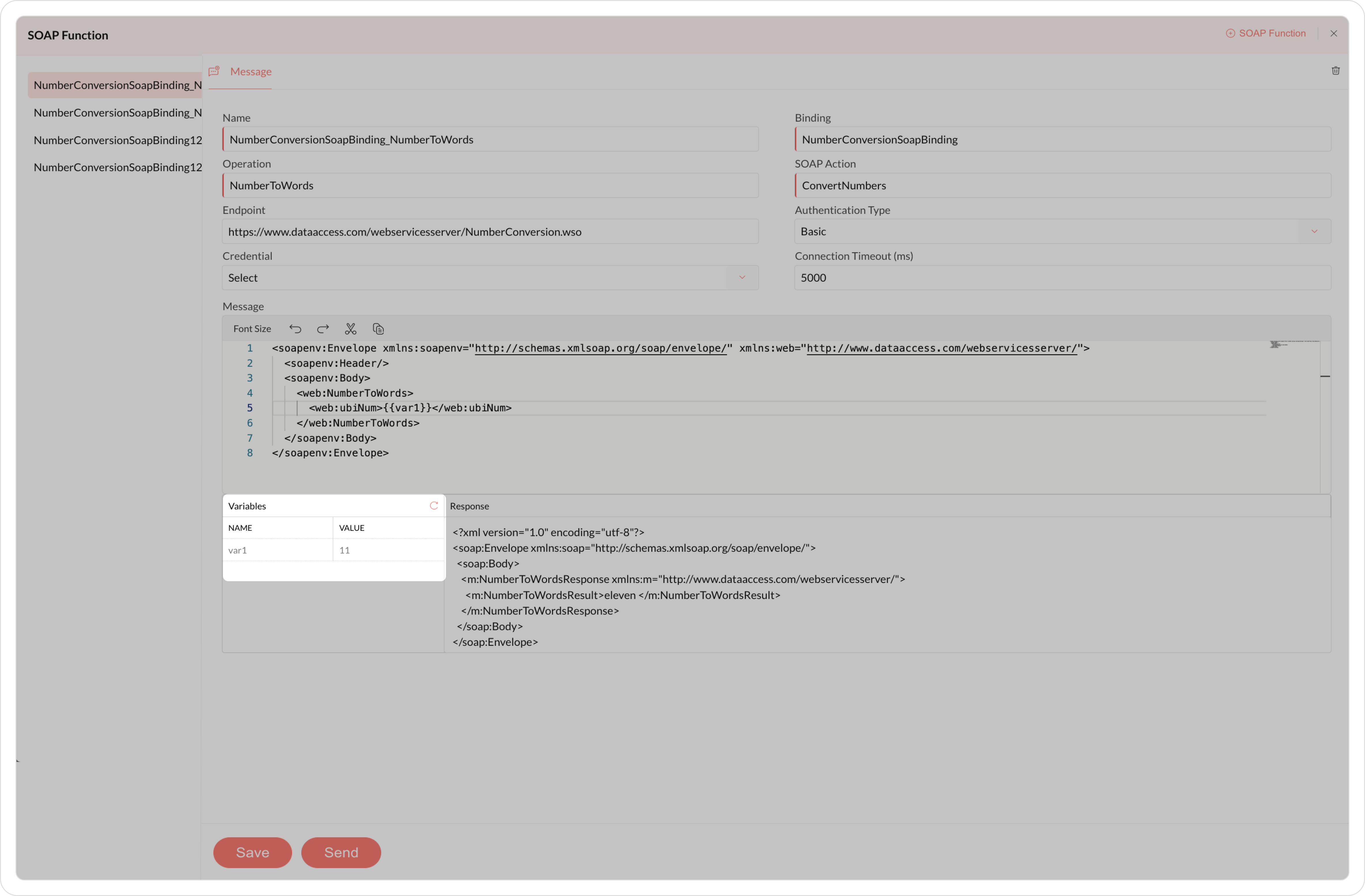Screen dimensions: 1365x896
Task: Close the SOAP Function dialog
Action: click(x=1334, y=33)
